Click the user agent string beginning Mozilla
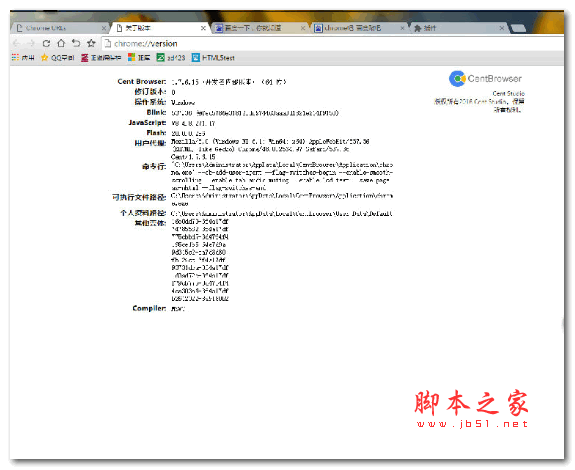The image size is (575, 470). tap(270, 149)
